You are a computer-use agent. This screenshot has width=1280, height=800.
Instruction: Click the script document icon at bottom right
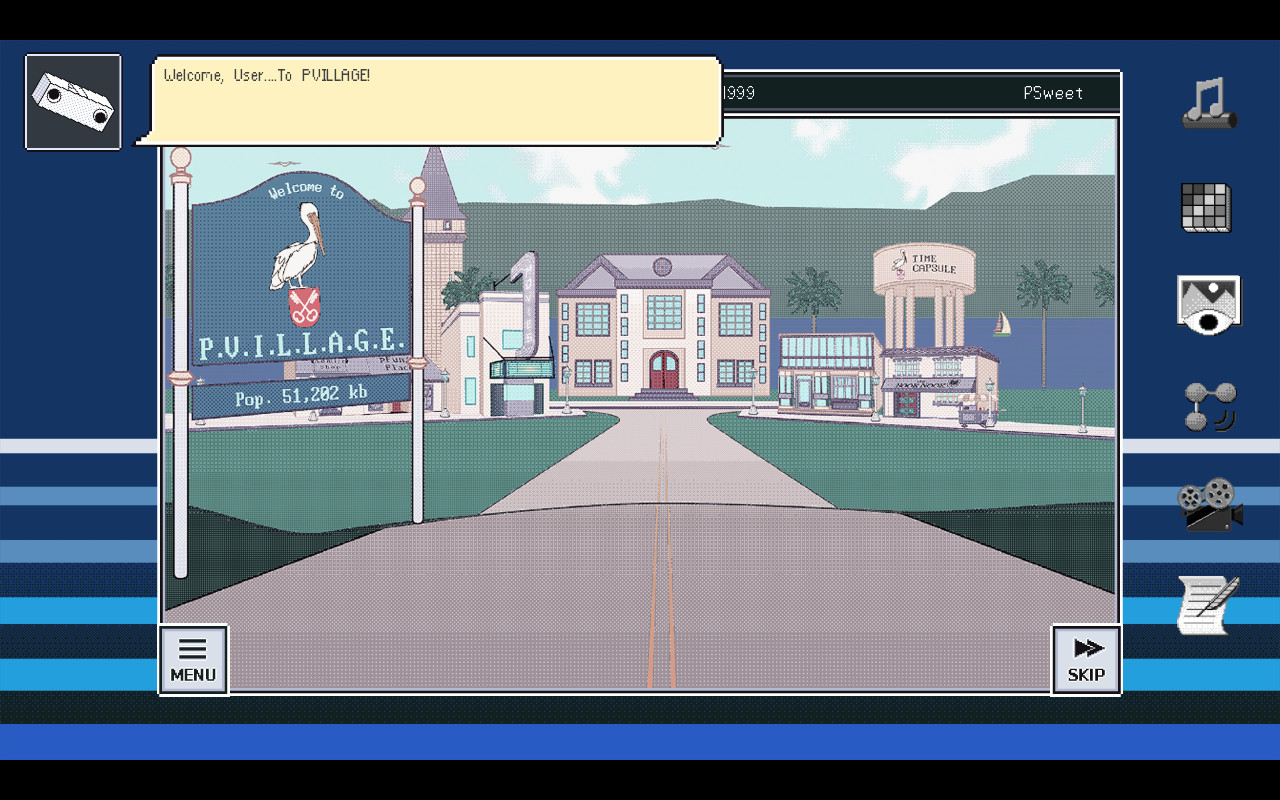(1207, 606)
